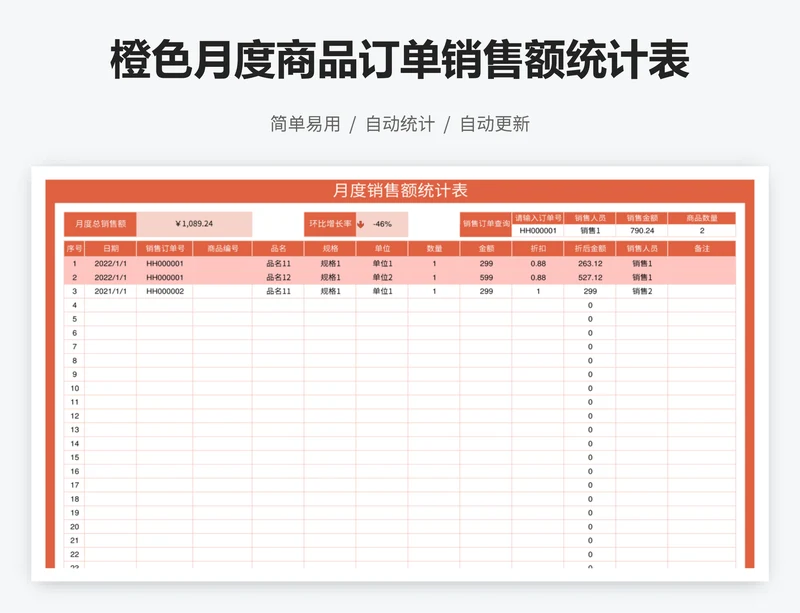
Task: Click the 263.12 discounted amount cell
Action: [590, 264]
